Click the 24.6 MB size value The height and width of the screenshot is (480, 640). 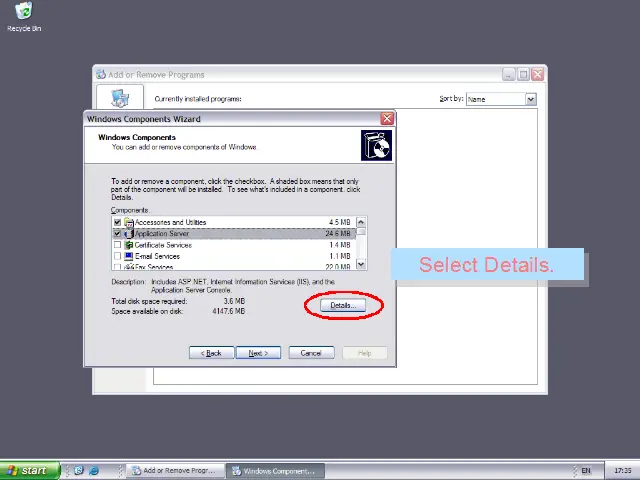[338, 234]
